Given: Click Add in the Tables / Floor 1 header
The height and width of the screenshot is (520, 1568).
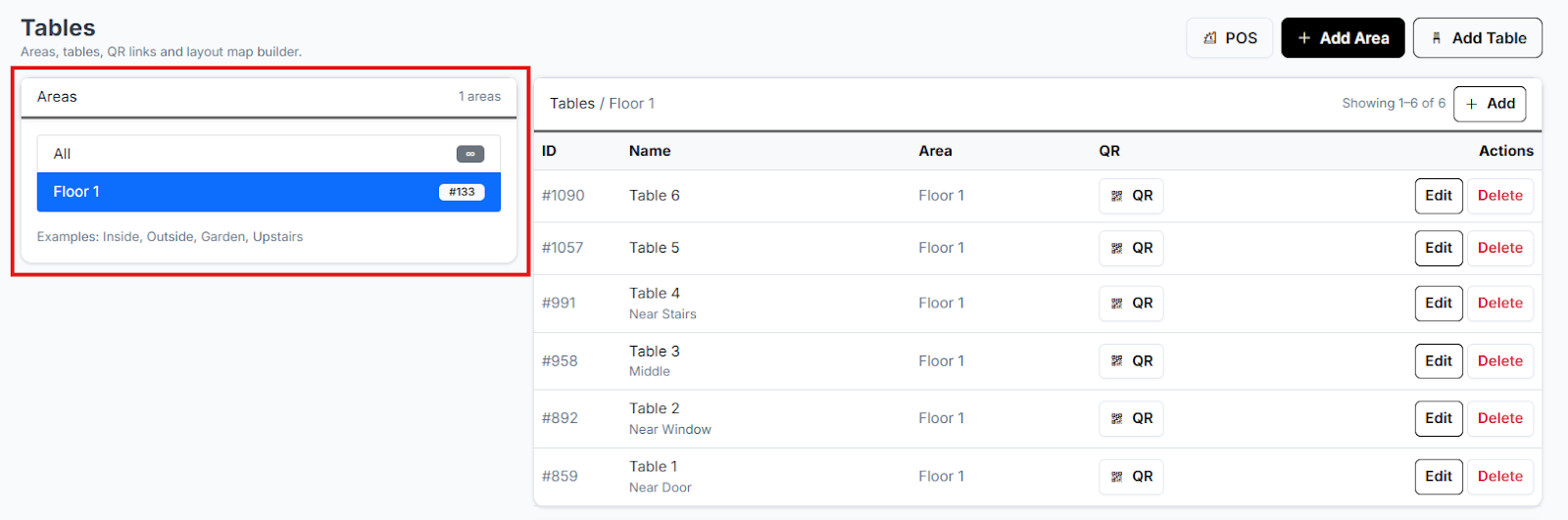Looking at the screenshot, I should [1490, 104].
